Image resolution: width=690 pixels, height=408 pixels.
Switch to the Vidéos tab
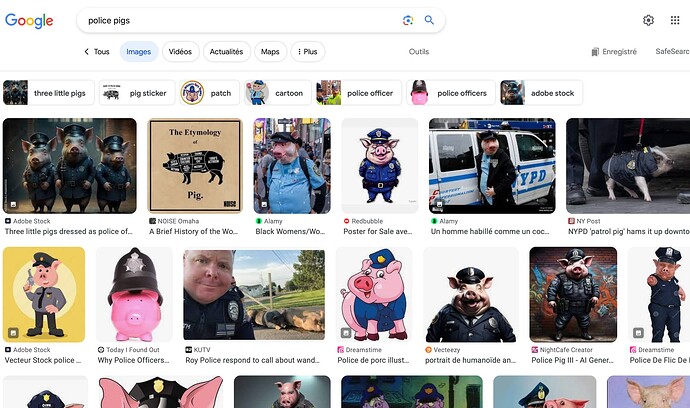click(x=180, y=51)
